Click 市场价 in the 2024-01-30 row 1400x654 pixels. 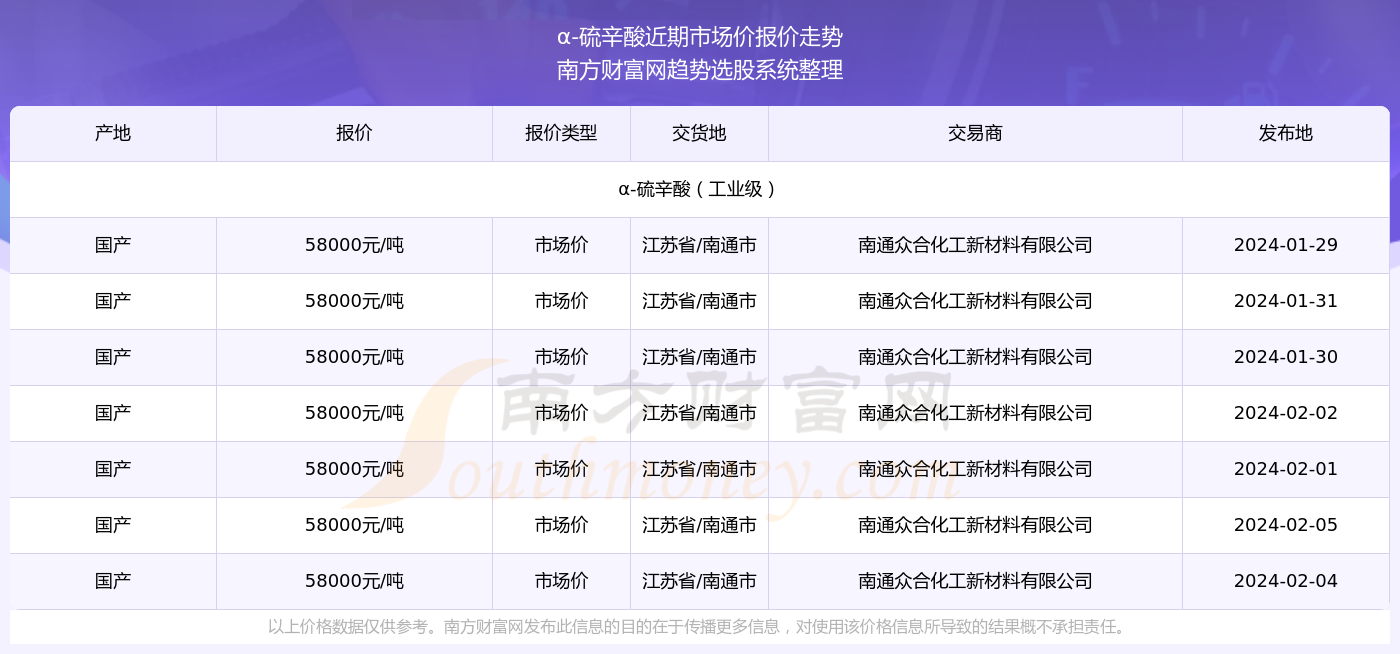click(x=561, y=357)
